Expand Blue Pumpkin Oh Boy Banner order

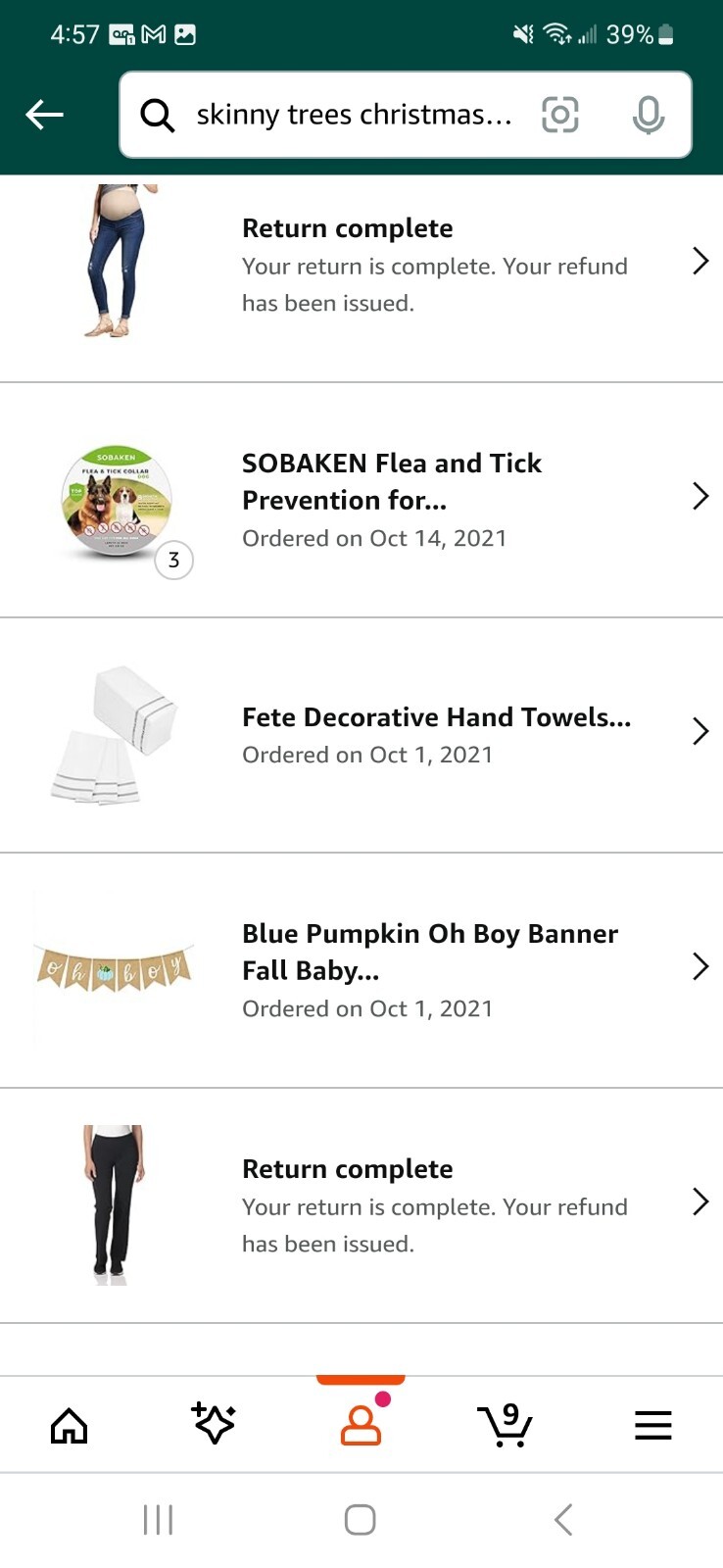click(x=699, y=967)
